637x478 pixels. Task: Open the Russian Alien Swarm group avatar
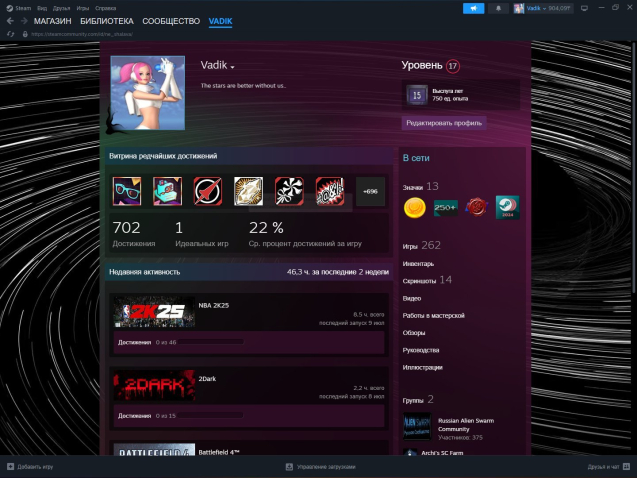[417, 426]
